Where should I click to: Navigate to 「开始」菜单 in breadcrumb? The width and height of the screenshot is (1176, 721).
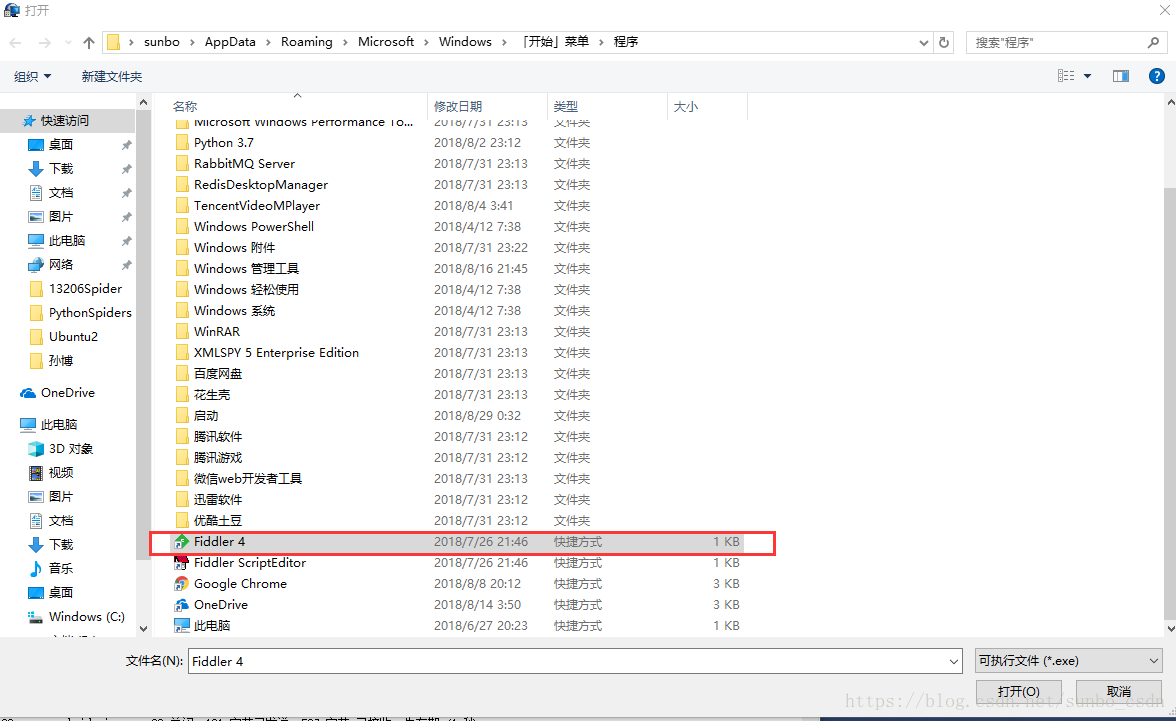[x=555, y=42]
